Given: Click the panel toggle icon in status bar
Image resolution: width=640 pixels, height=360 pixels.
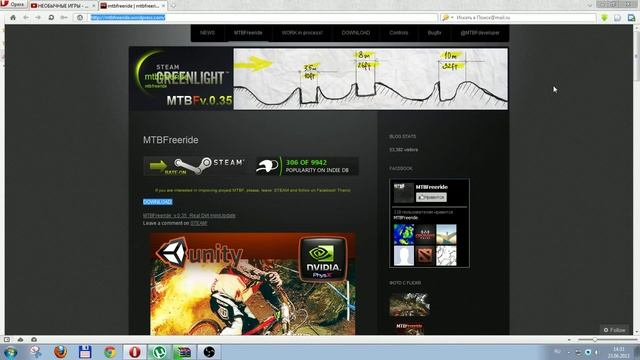Looking at the screenshot, I should 7,340.
